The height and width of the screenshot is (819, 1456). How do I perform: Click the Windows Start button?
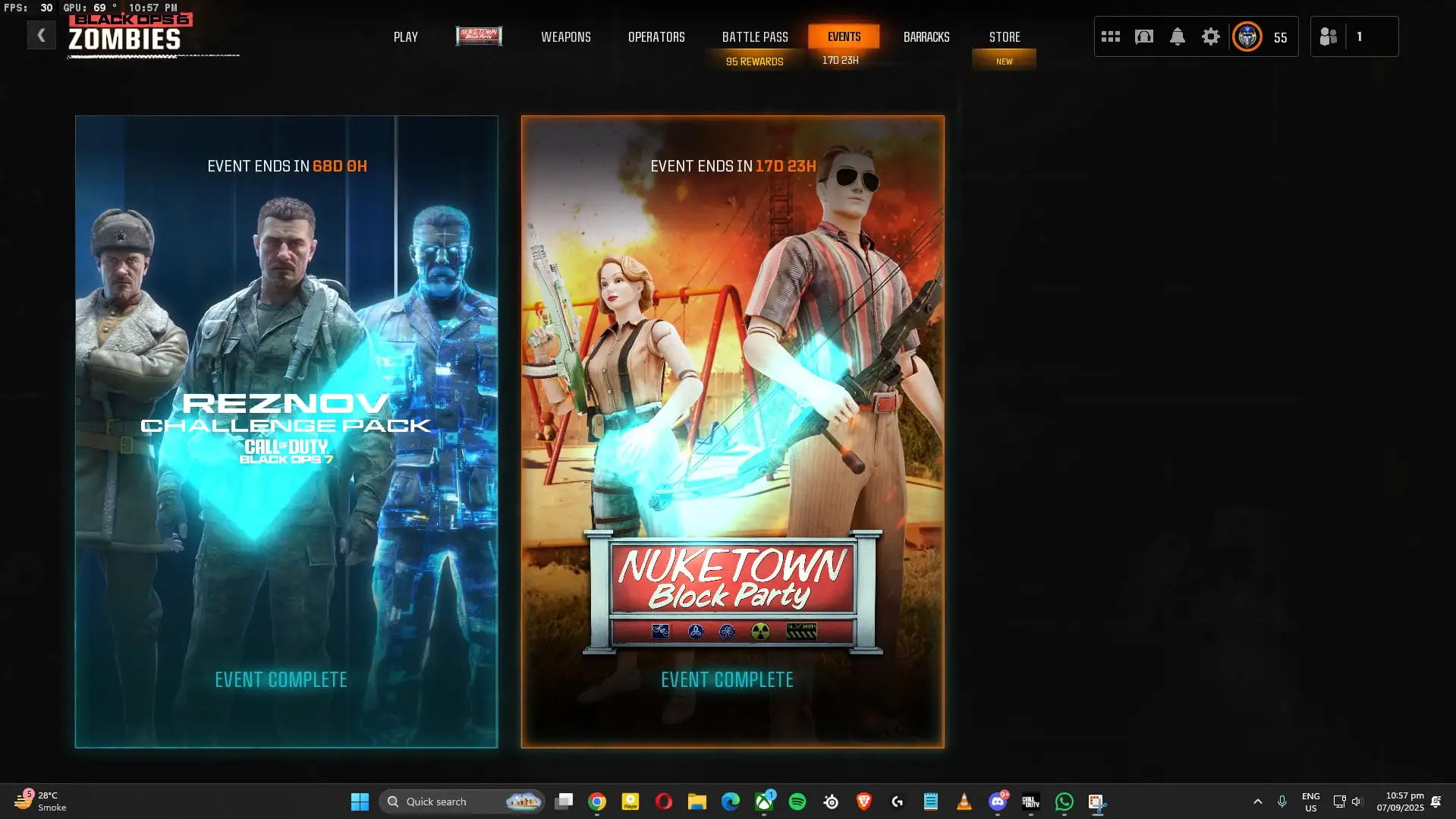pyautogui.click(x=360, y=802)
